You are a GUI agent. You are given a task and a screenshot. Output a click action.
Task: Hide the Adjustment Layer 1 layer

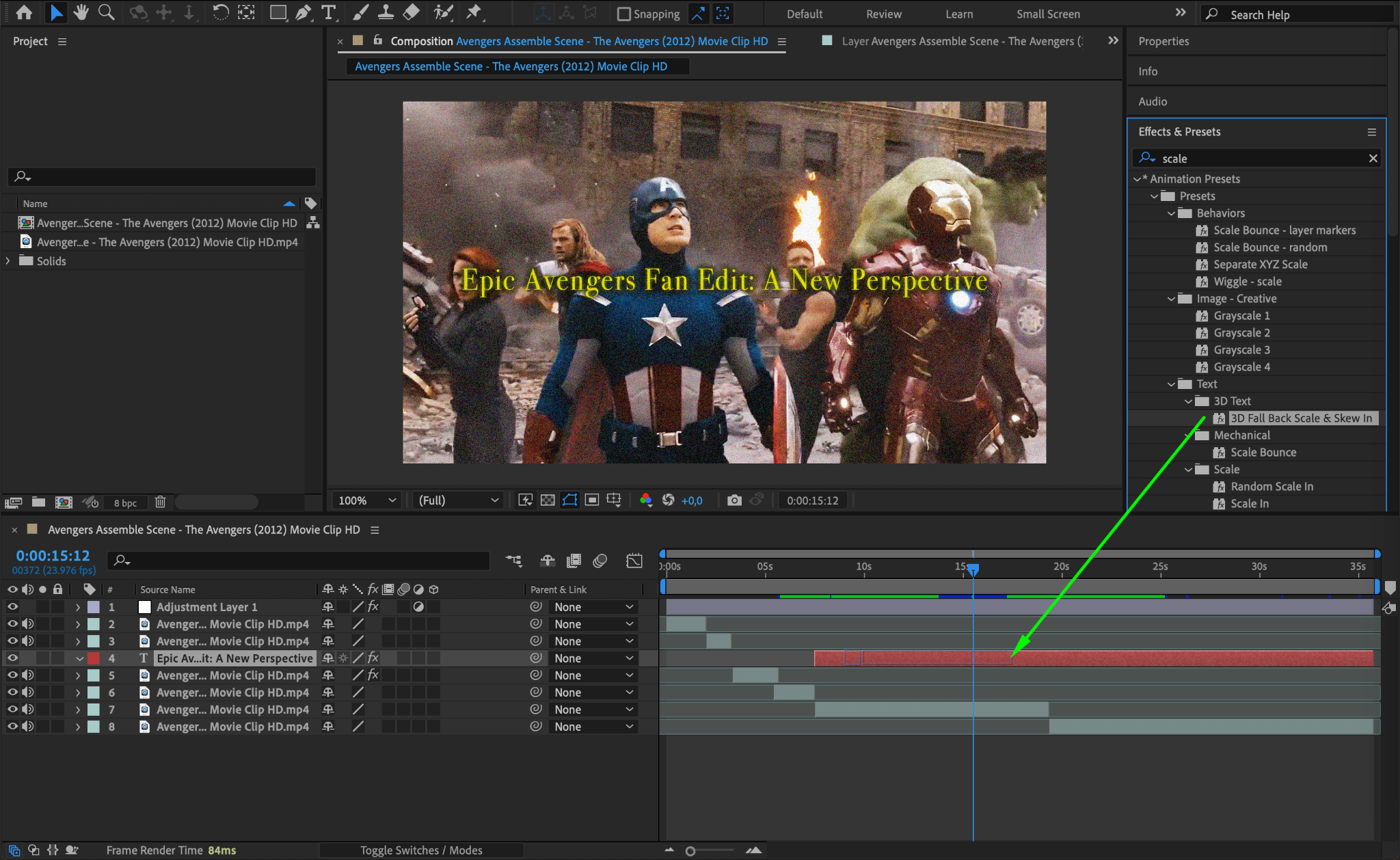(x=12, y=607)
